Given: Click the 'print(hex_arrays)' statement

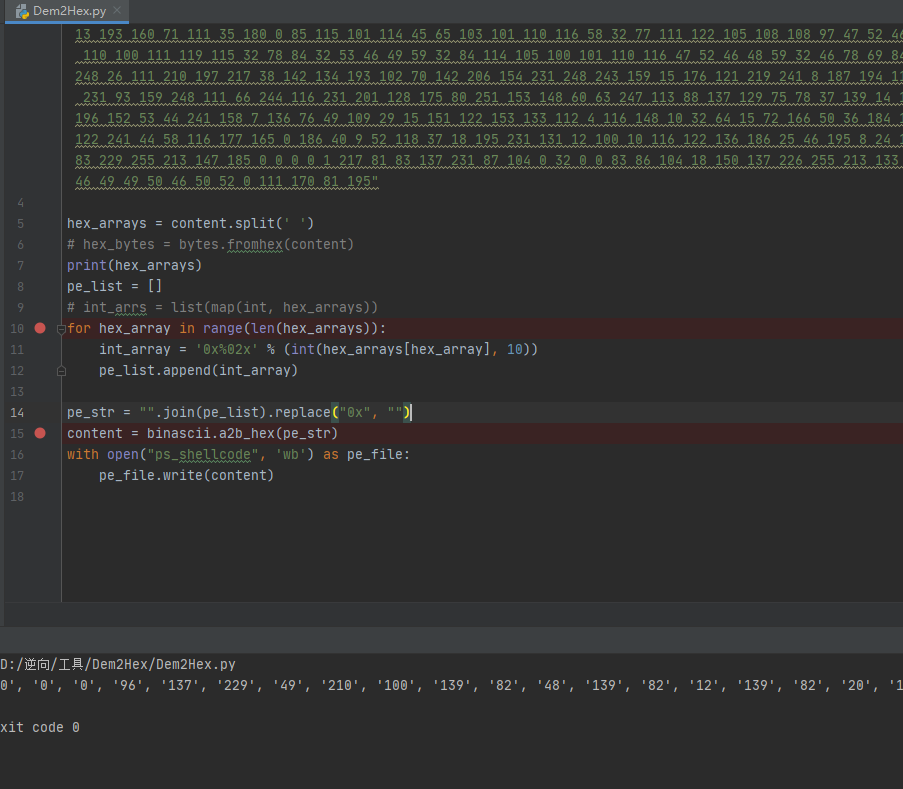Looking at the screenshot, I should tap(134, 265).
